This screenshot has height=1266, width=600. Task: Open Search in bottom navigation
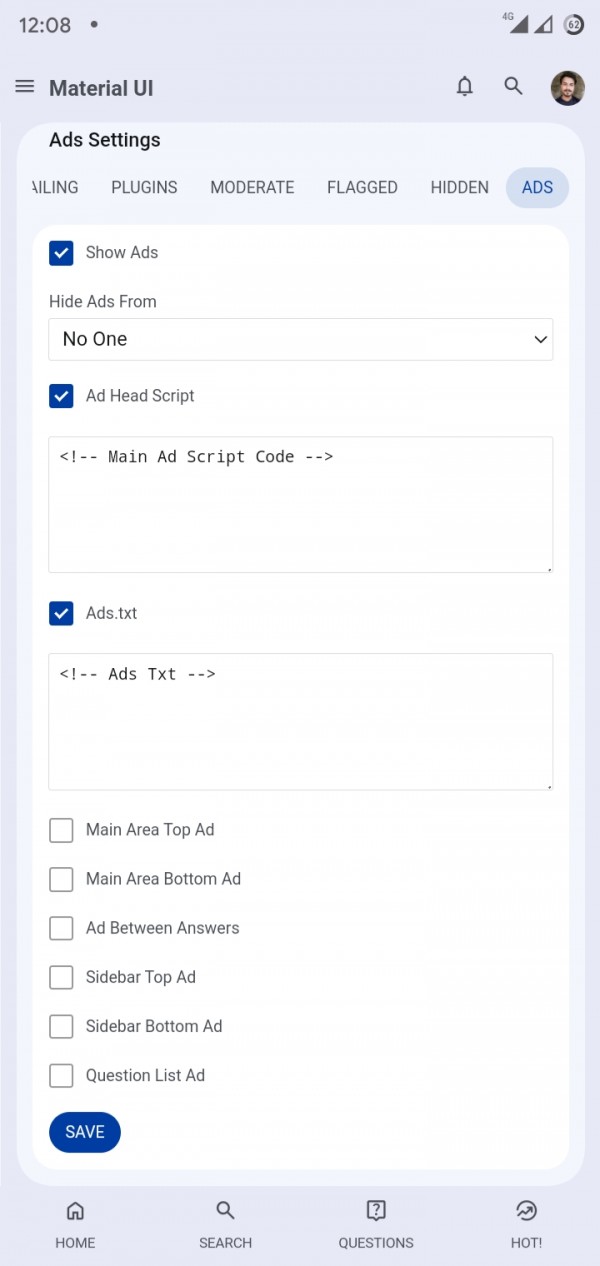(225, 1224)
